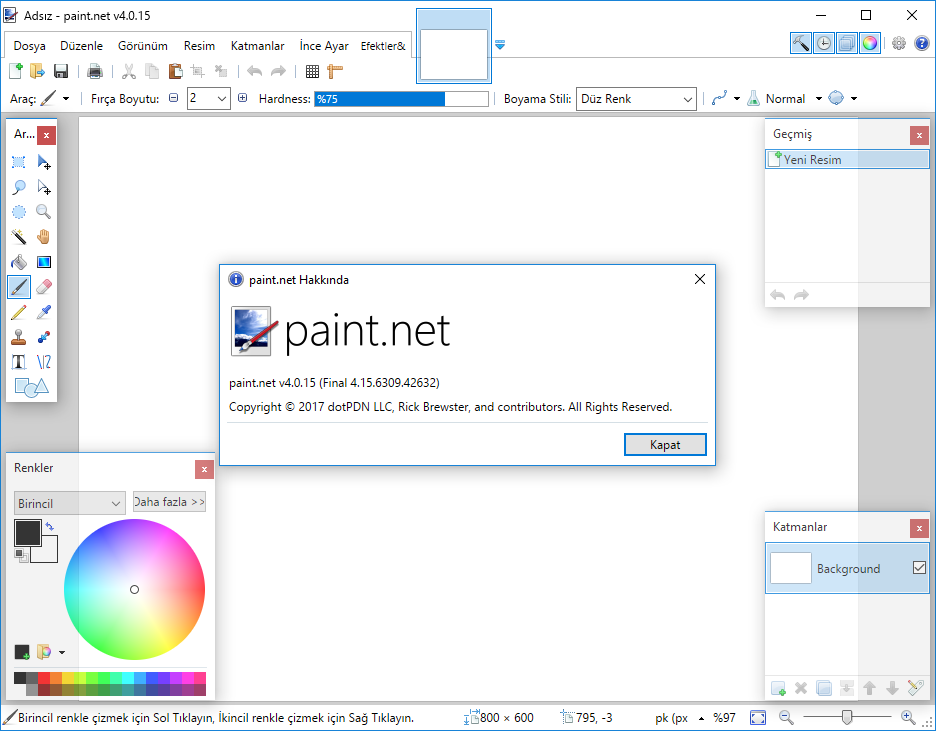Screen dimensions: 936x731
Task: Click the Daha fazla >> button
Action: [x=170, y=502]
